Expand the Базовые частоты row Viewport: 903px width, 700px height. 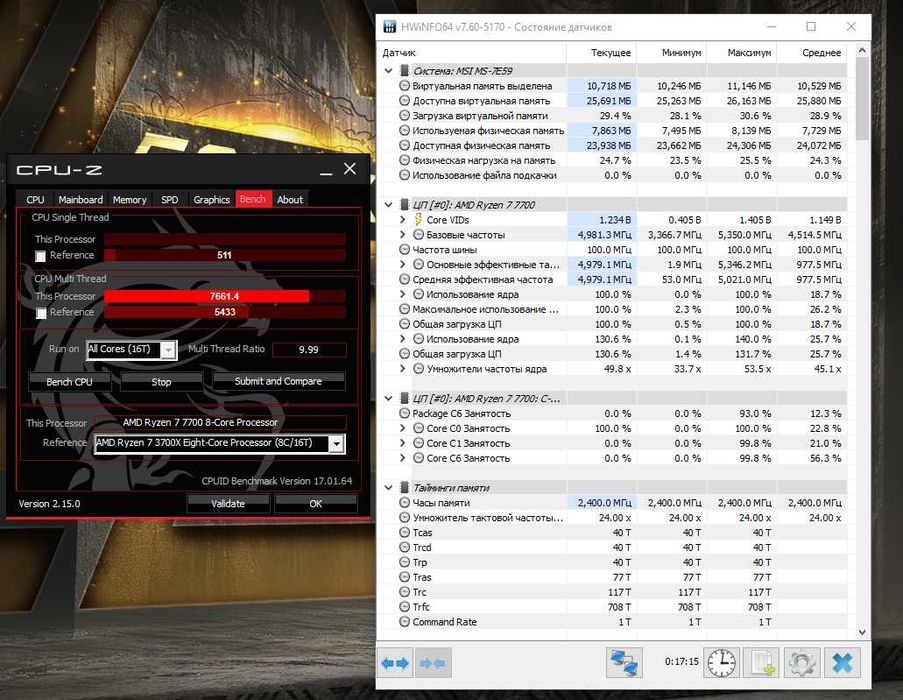tap(403, 235)
